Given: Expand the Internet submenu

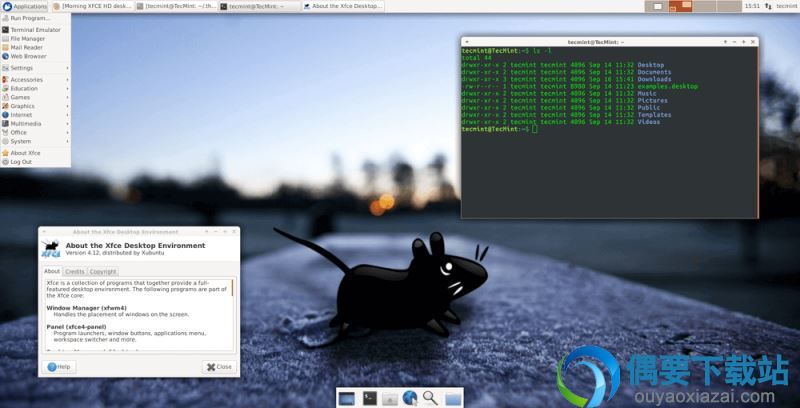Looking at the screenshot, I should click(35, 115).
